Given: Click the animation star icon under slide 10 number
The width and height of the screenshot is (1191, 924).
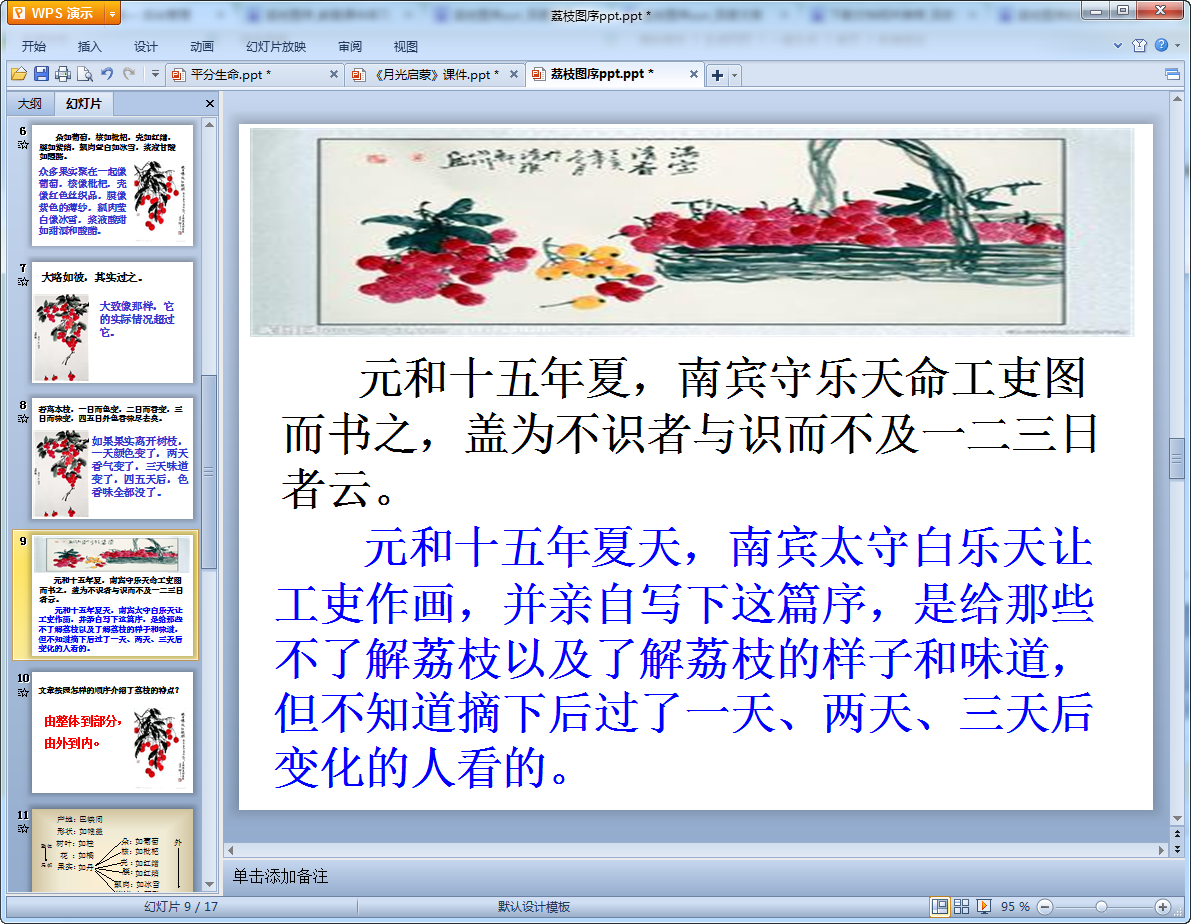Looking at the screenshot, I should [23, 691].
